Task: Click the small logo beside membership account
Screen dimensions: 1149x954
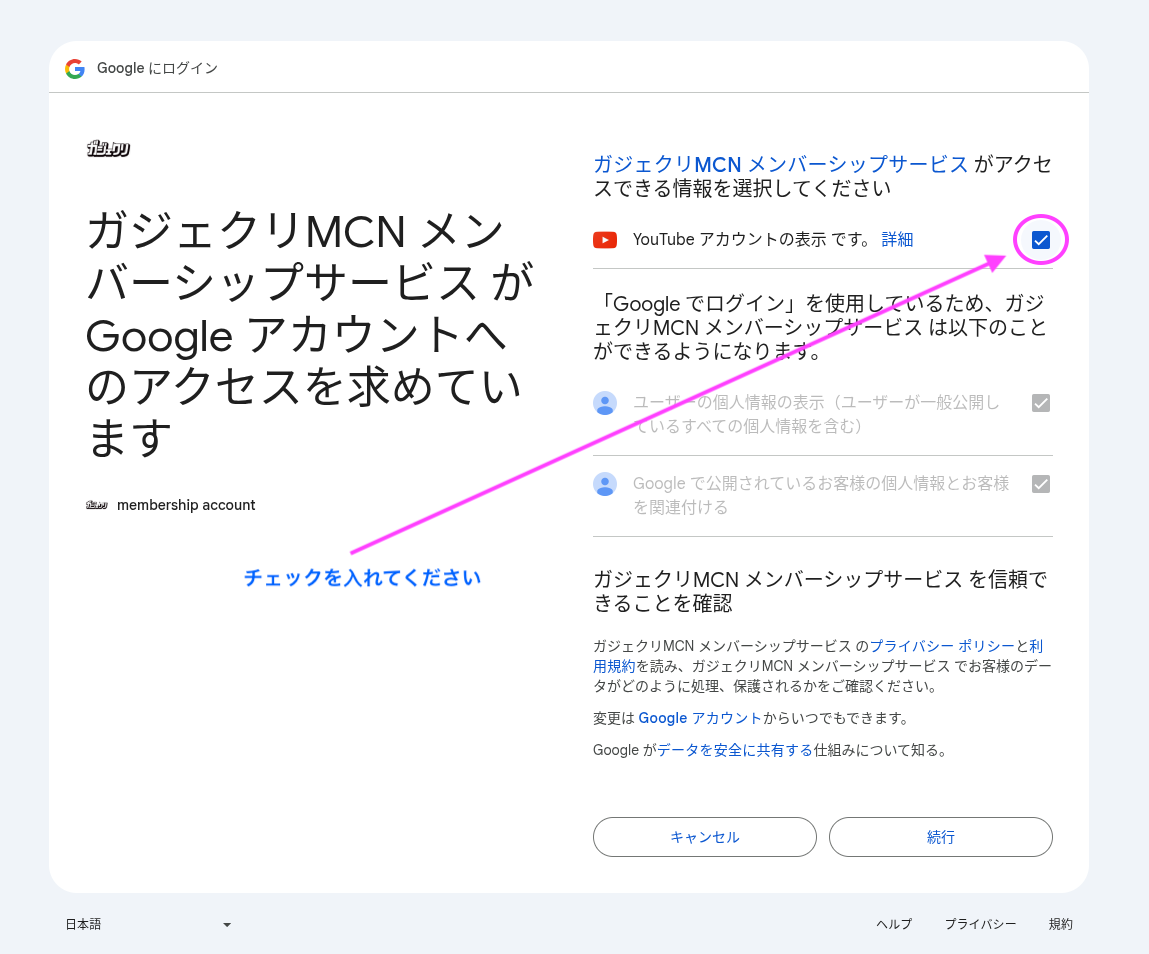Action: pos(97,505)
